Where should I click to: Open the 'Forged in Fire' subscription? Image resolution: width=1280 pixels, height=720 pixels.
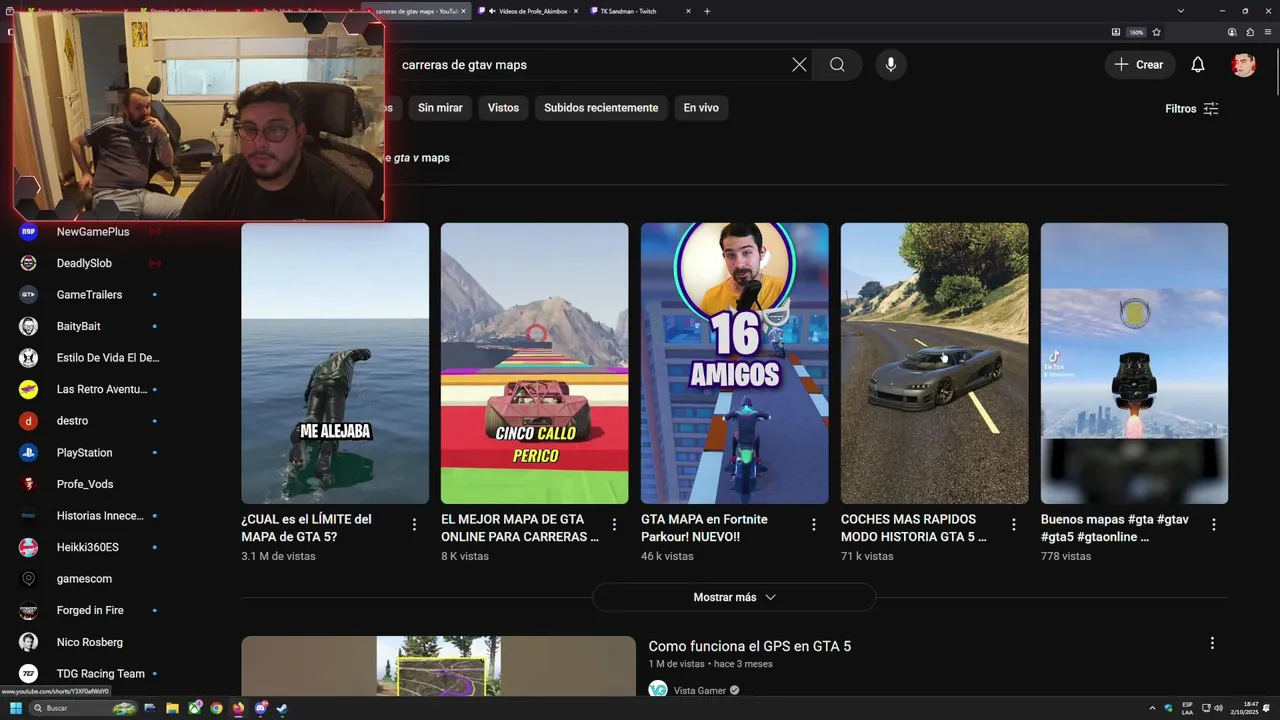point(90,610)
